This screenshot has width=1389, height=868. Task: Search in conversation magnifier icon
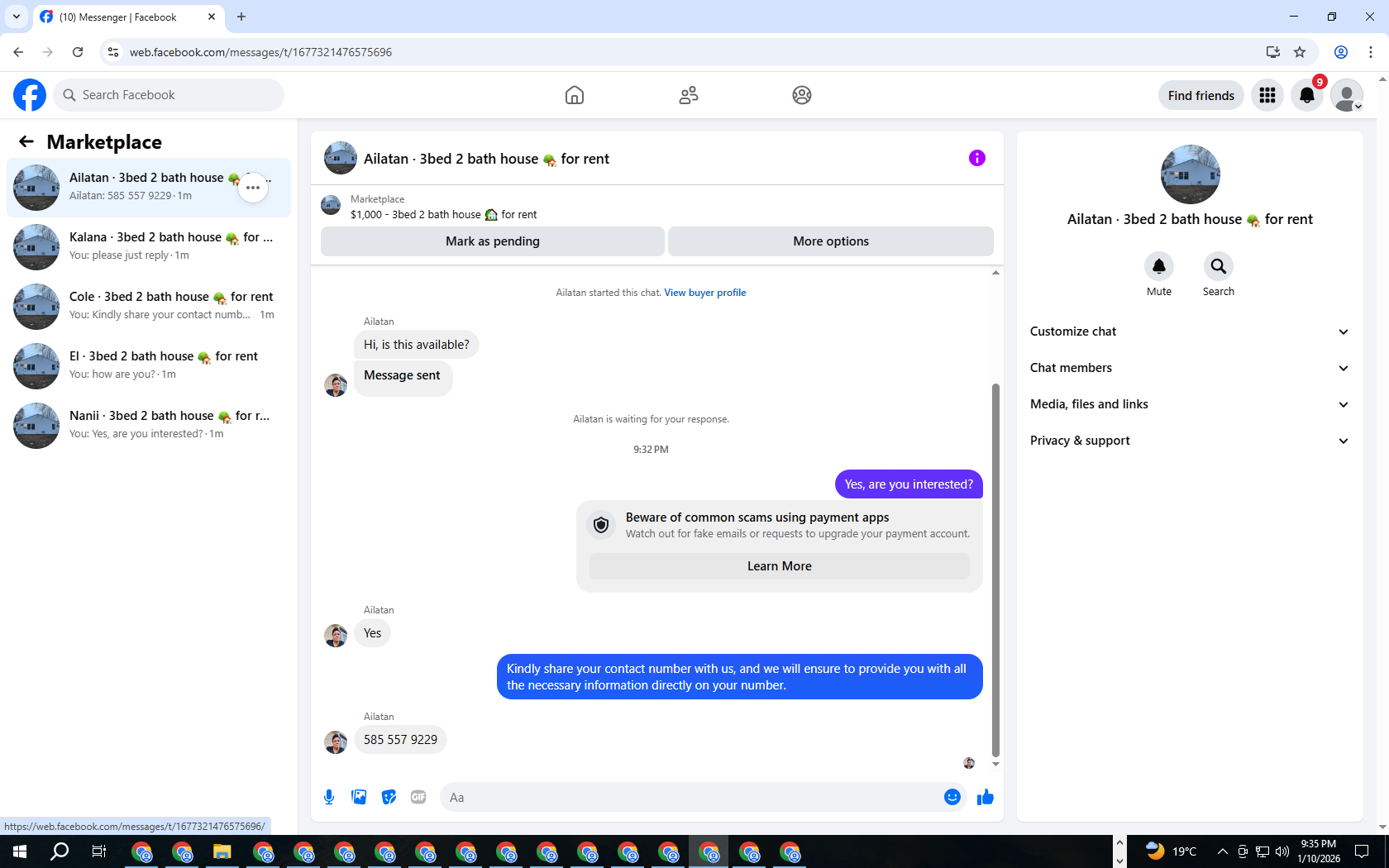click(1219, 266)
